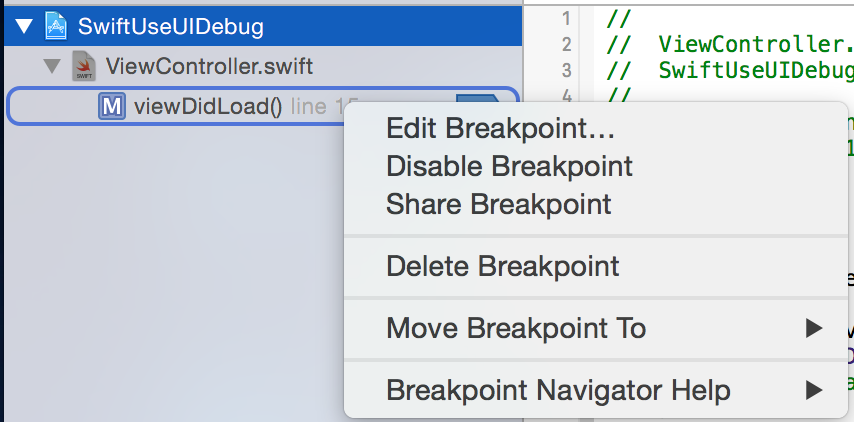
Task: Click line number 3 in the editor gutter
Action: click(x=567, y=70)
